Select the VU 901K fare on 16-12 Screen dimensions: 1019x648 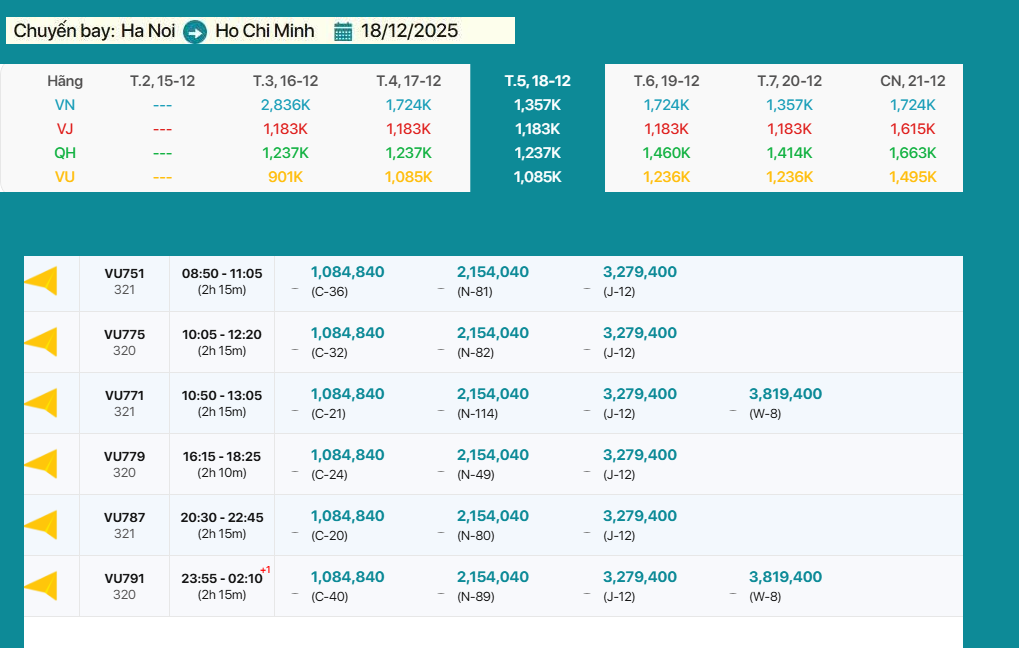tap(285, 177)
